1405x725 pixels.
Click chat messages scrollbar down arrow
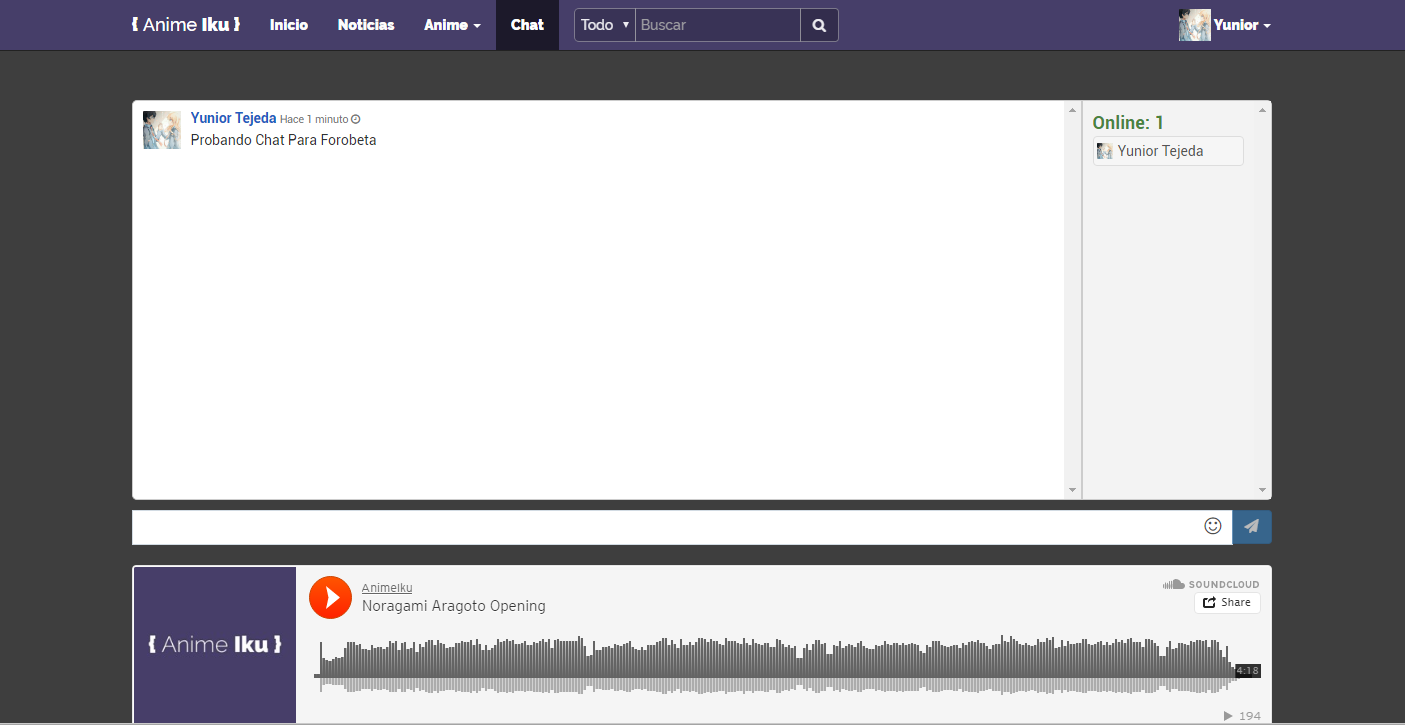point(1073,490)
